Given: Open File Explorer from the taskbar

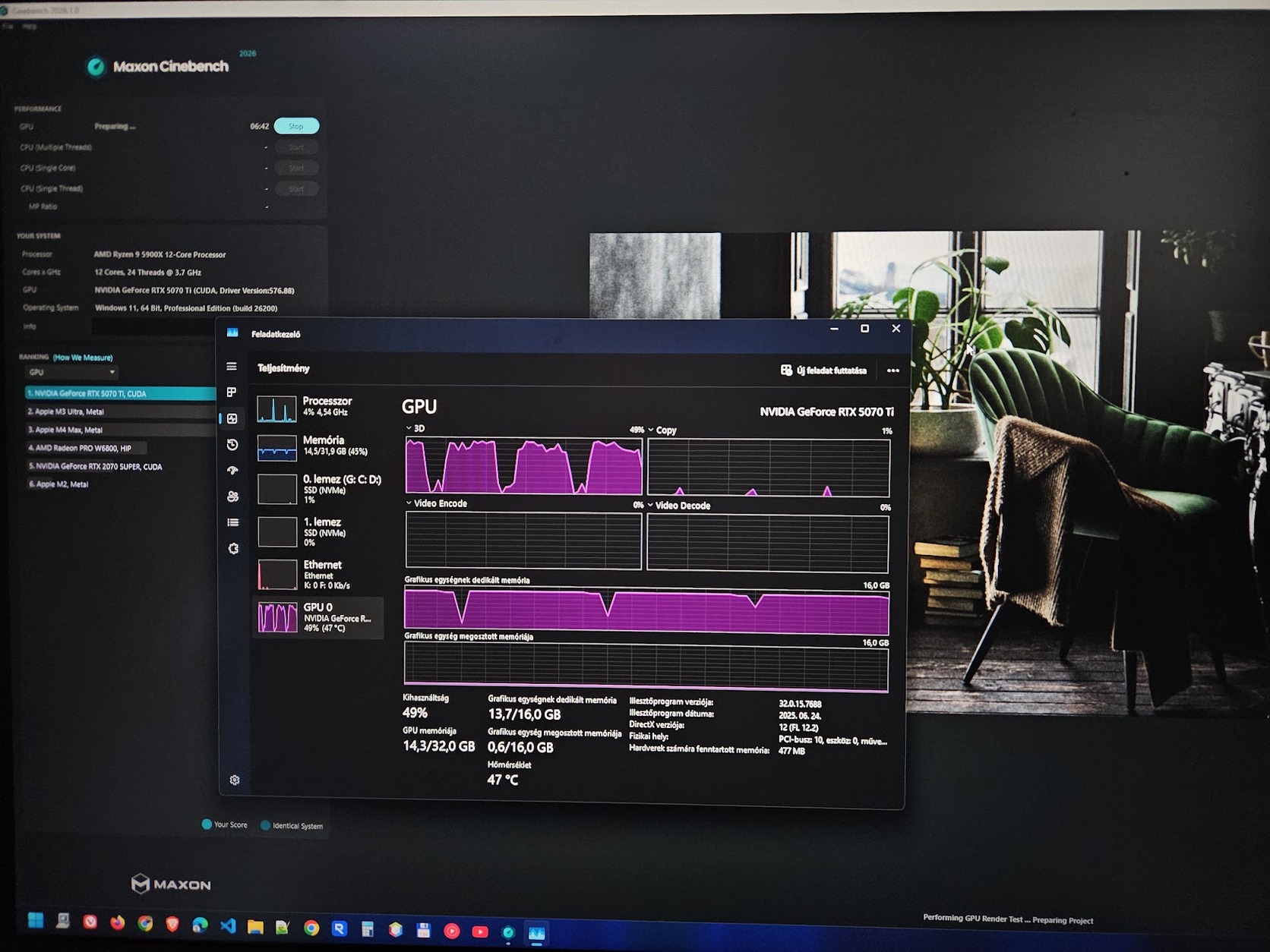Looking at the screenshot, I should (255, 926).
